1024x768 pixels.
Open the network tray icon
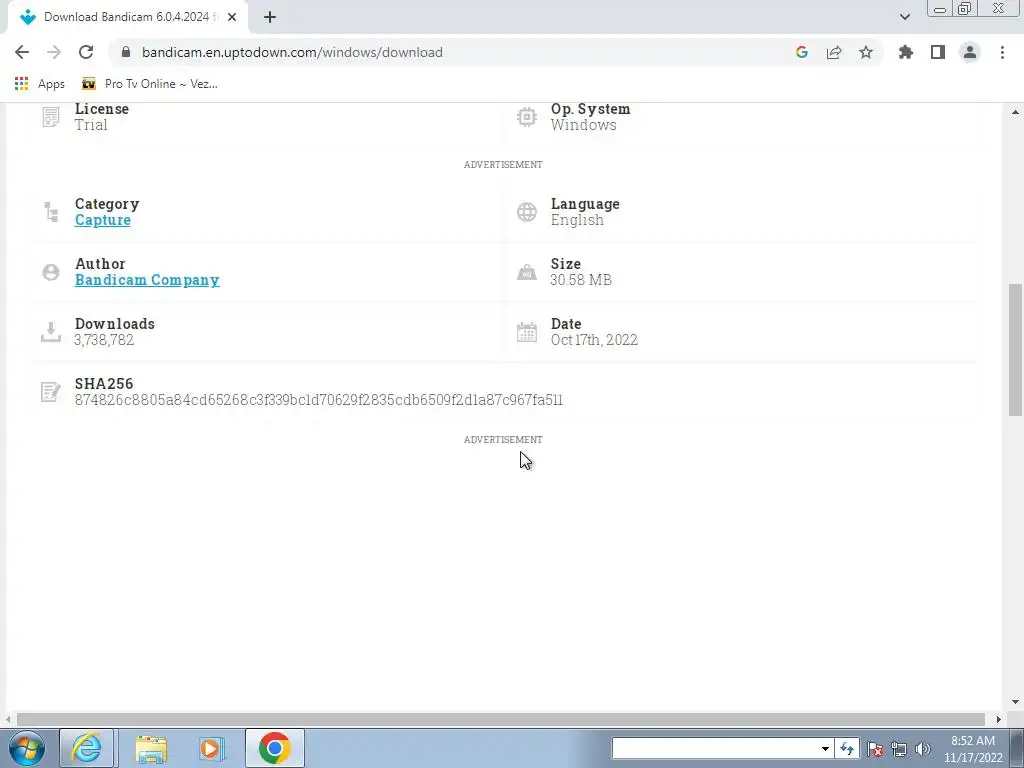pos(899,749)
